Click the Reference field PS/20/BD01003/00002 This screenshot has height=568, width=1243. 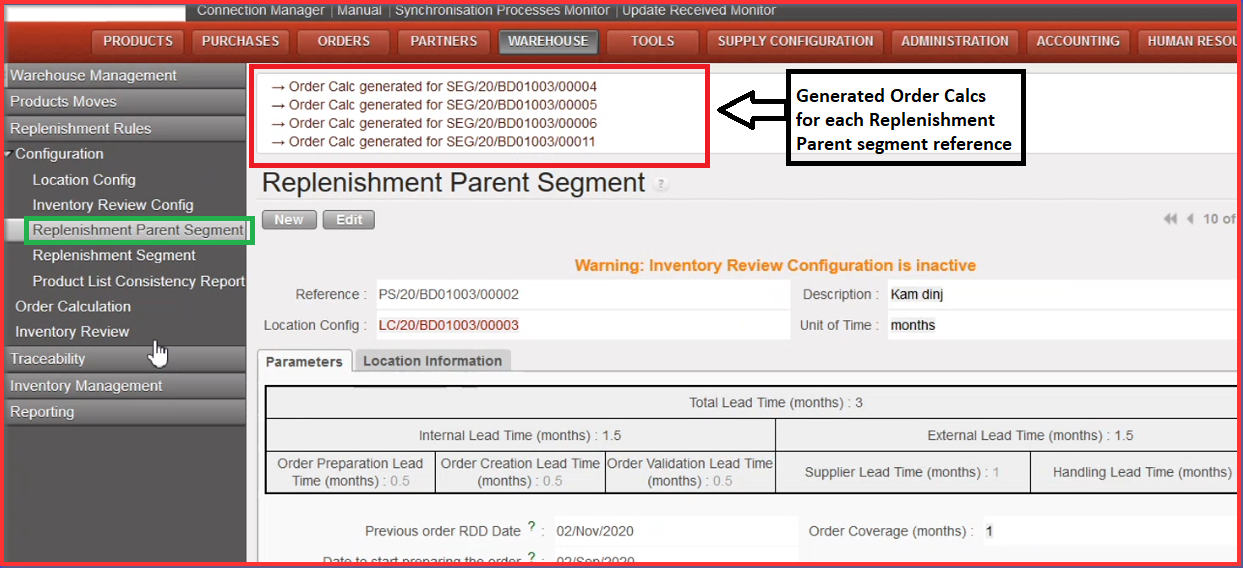click(581, 295)
